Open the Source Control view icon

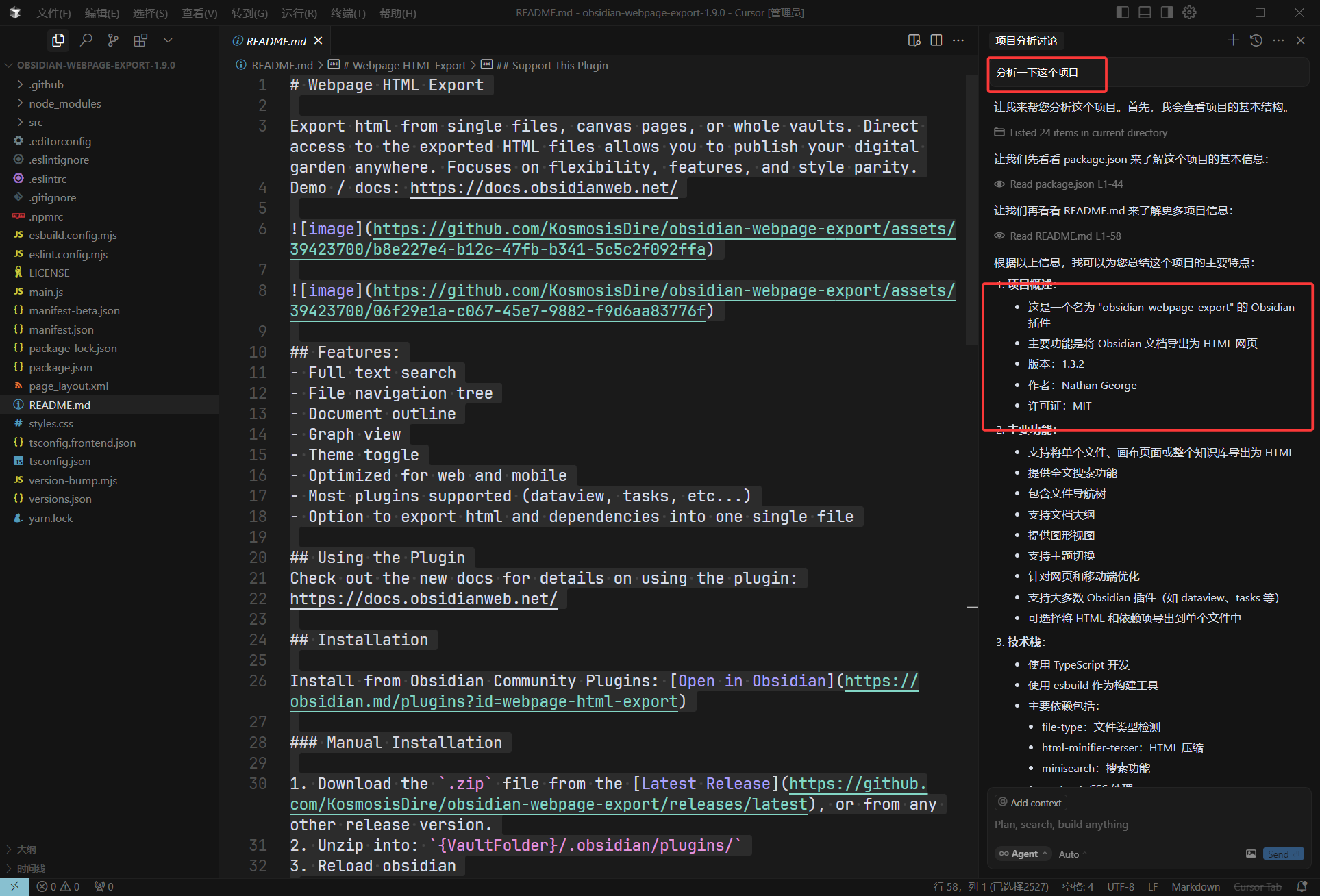pos(113,40)
